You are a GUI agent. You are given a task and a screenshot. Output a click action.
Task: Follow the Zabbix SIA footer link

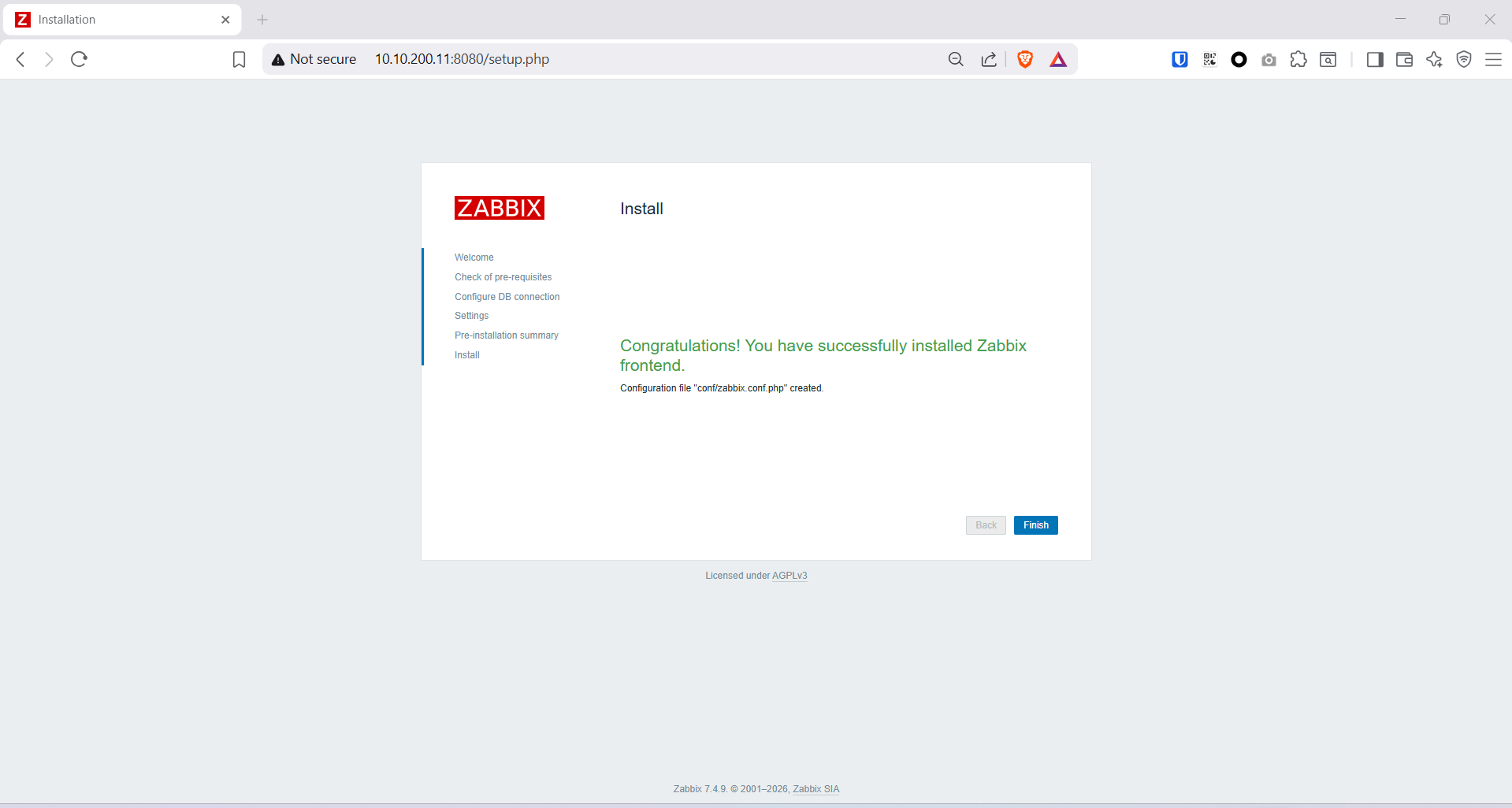pos(815,789)
